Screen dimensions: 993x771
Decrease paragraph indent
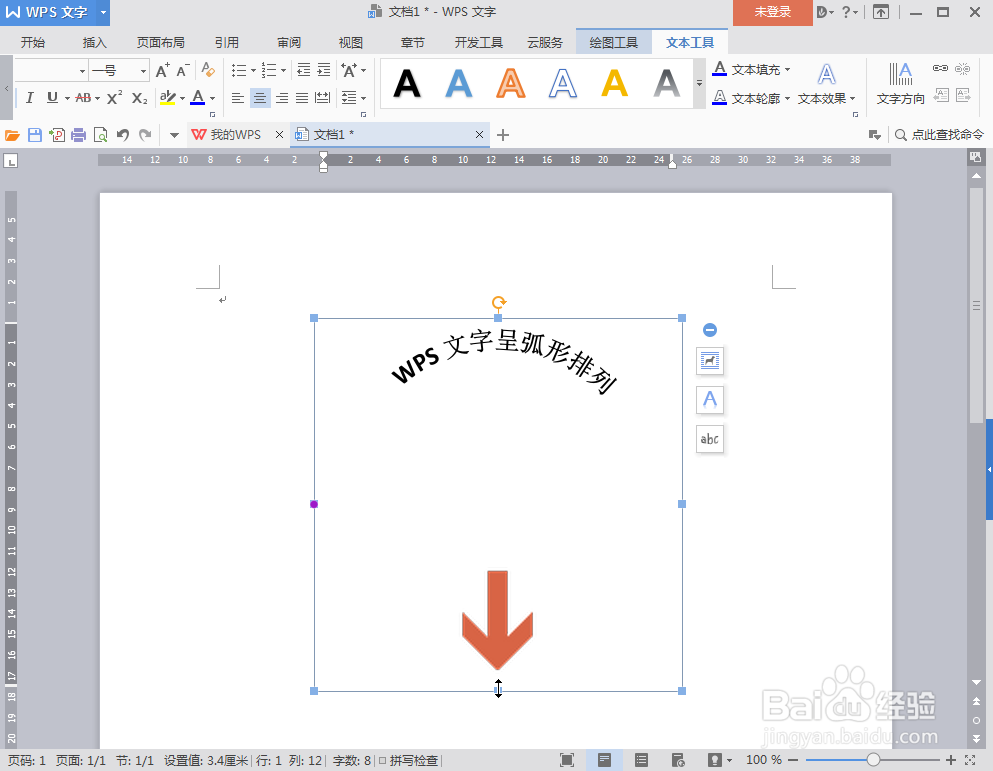304,70
